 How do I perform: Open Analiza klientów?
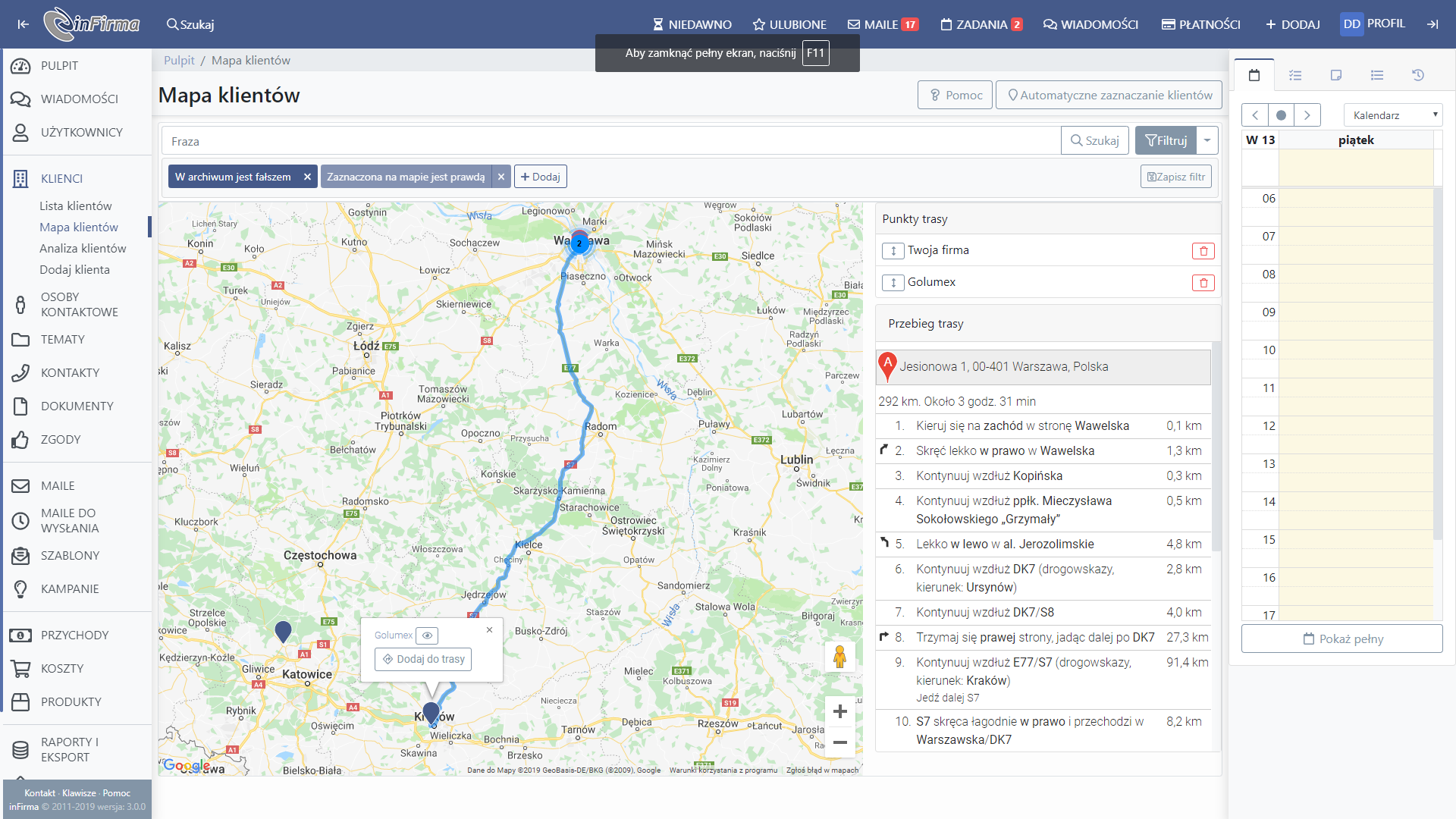click(83, 249)
